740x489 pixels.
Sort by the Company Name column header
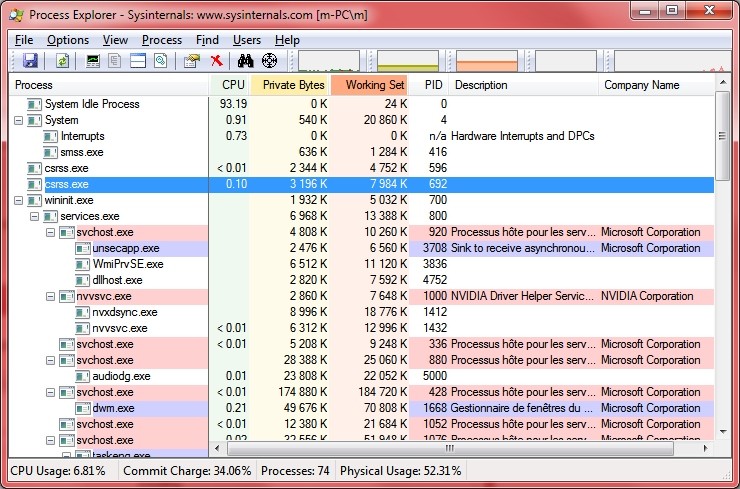pyautogui.click(x=656, y=85)
